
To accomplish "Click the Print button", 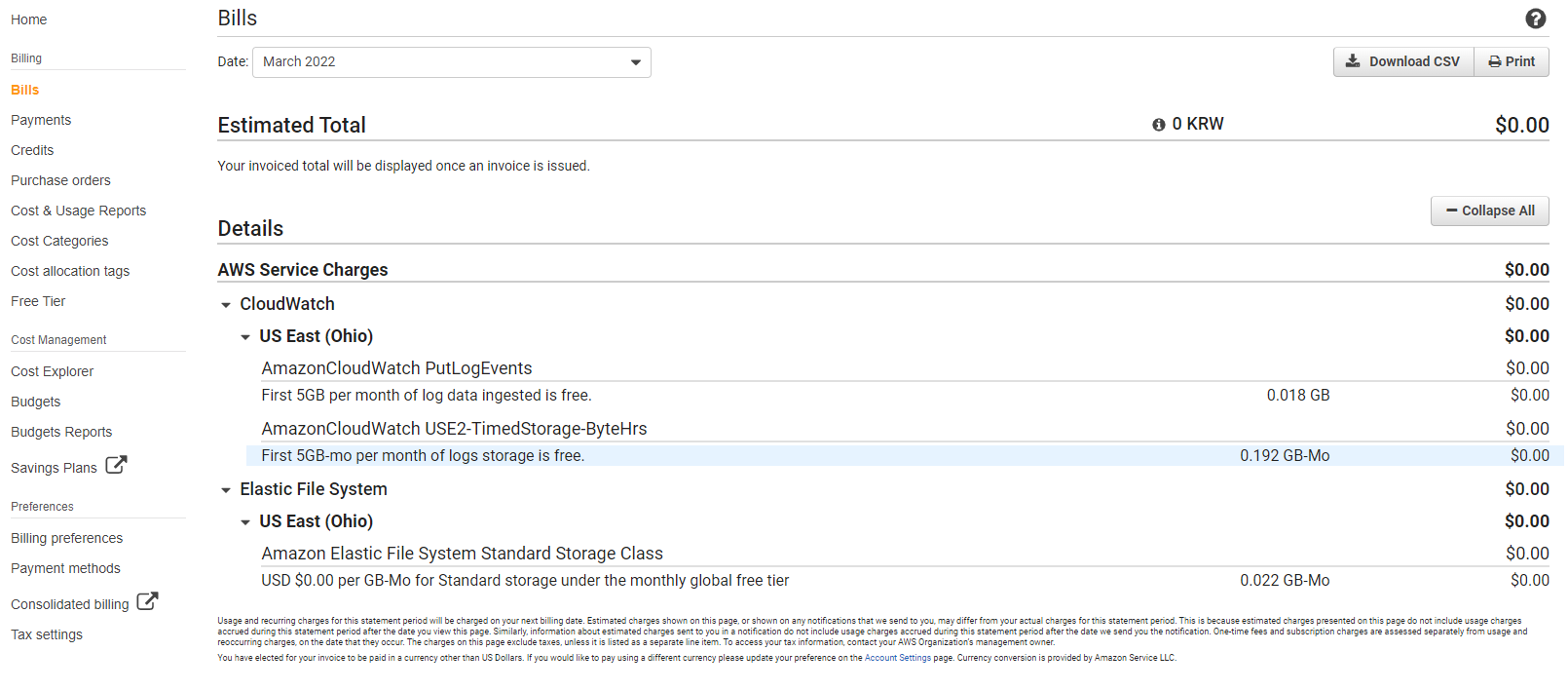I will (1512, 61).
